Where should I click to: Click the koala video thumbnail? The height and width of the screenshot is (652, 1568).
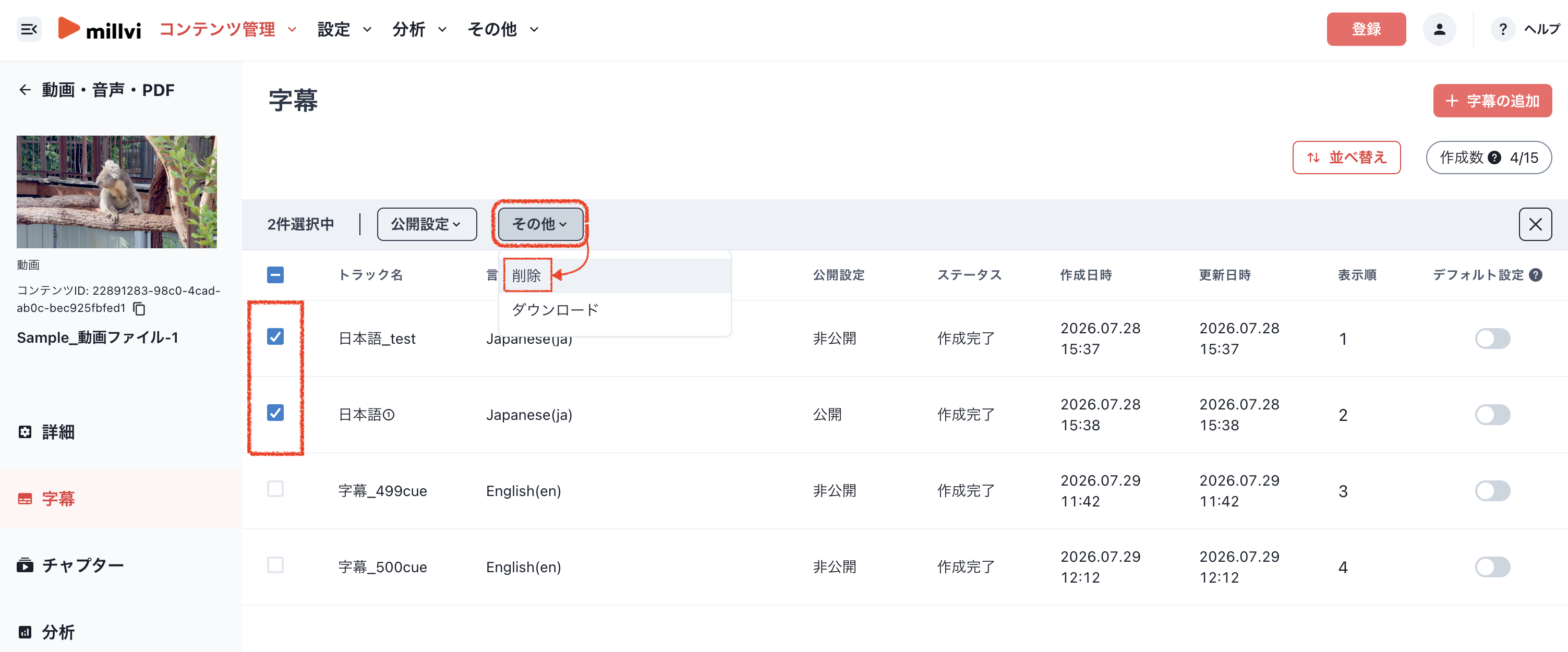pyautogui.click(x=116, y=192)
